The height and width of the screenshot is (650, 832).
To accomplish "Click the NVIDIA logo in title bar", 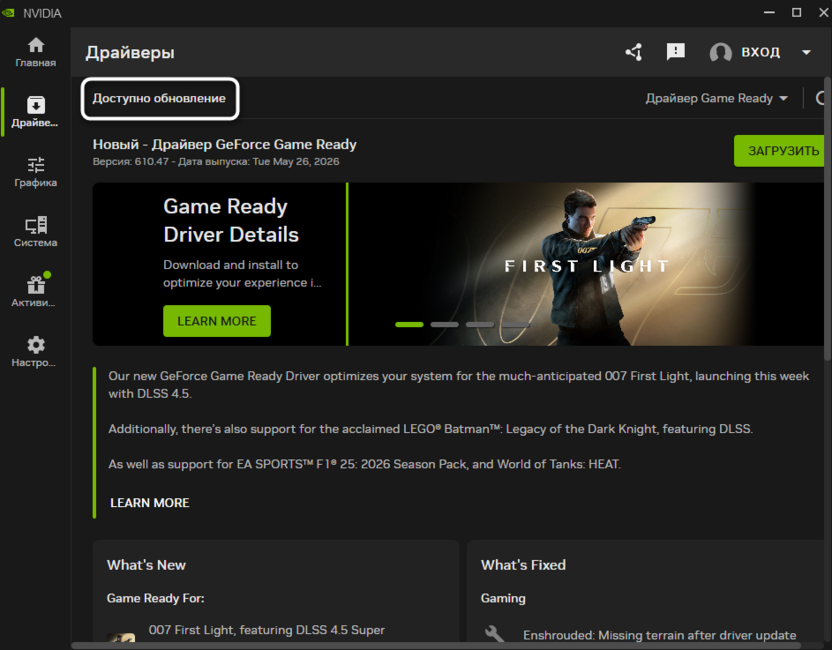I will click(8, 13).
